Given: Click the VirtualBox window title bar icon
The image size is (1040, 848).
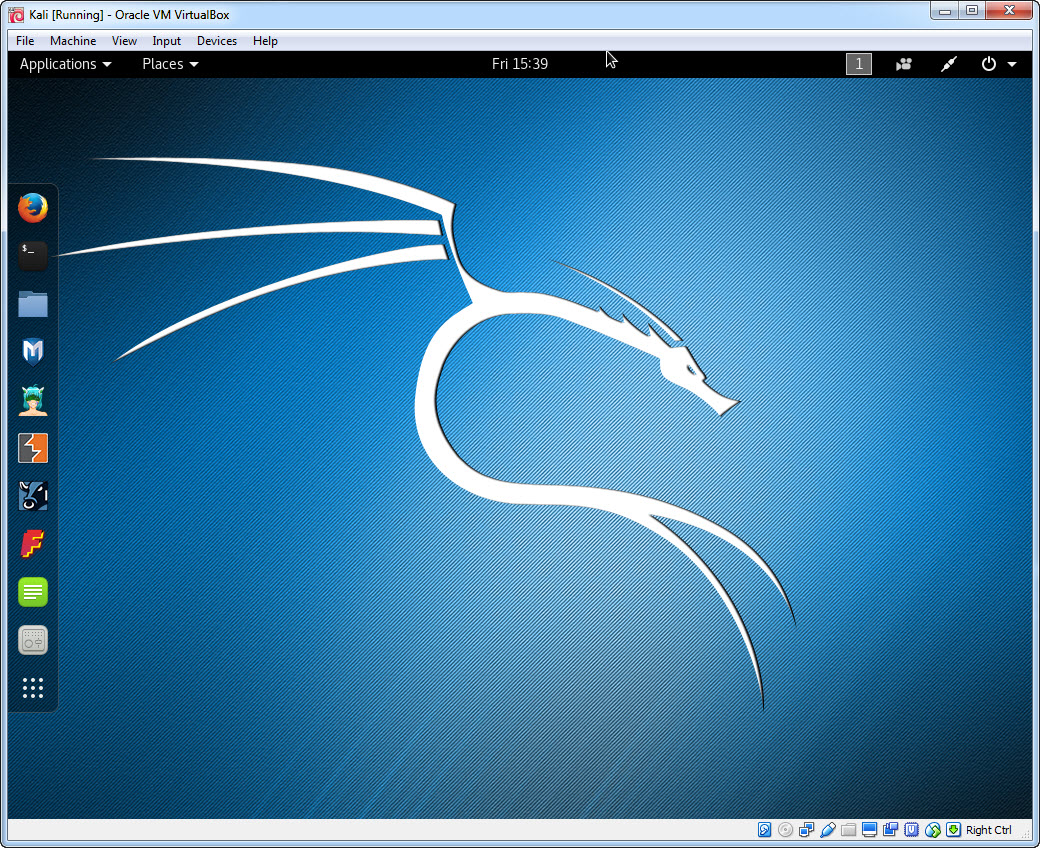Looking at the screenshot, I should pos(17,15).
